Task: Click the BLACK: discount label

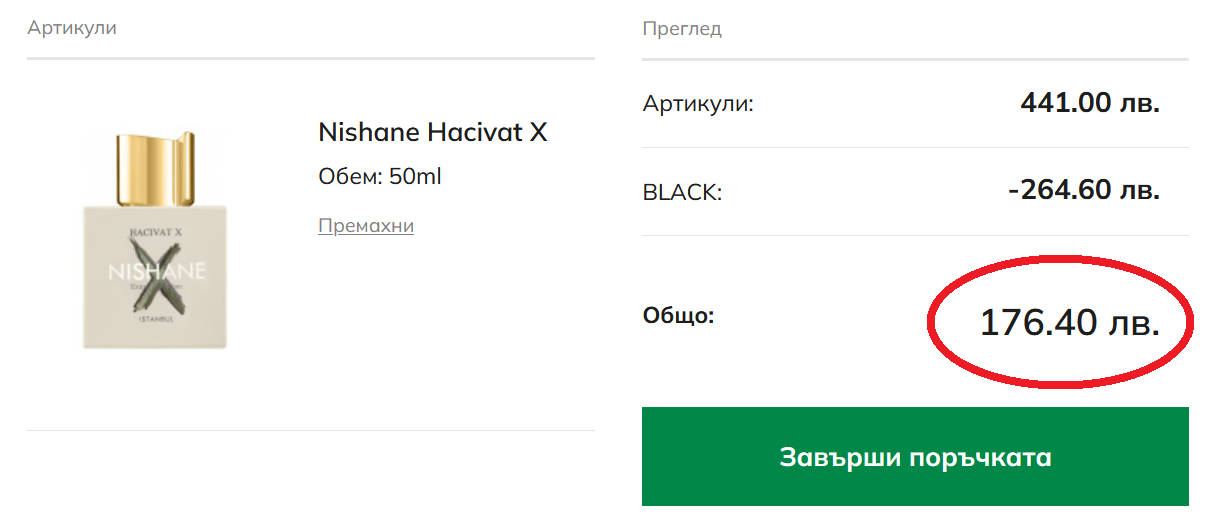Action: [682, 192]
